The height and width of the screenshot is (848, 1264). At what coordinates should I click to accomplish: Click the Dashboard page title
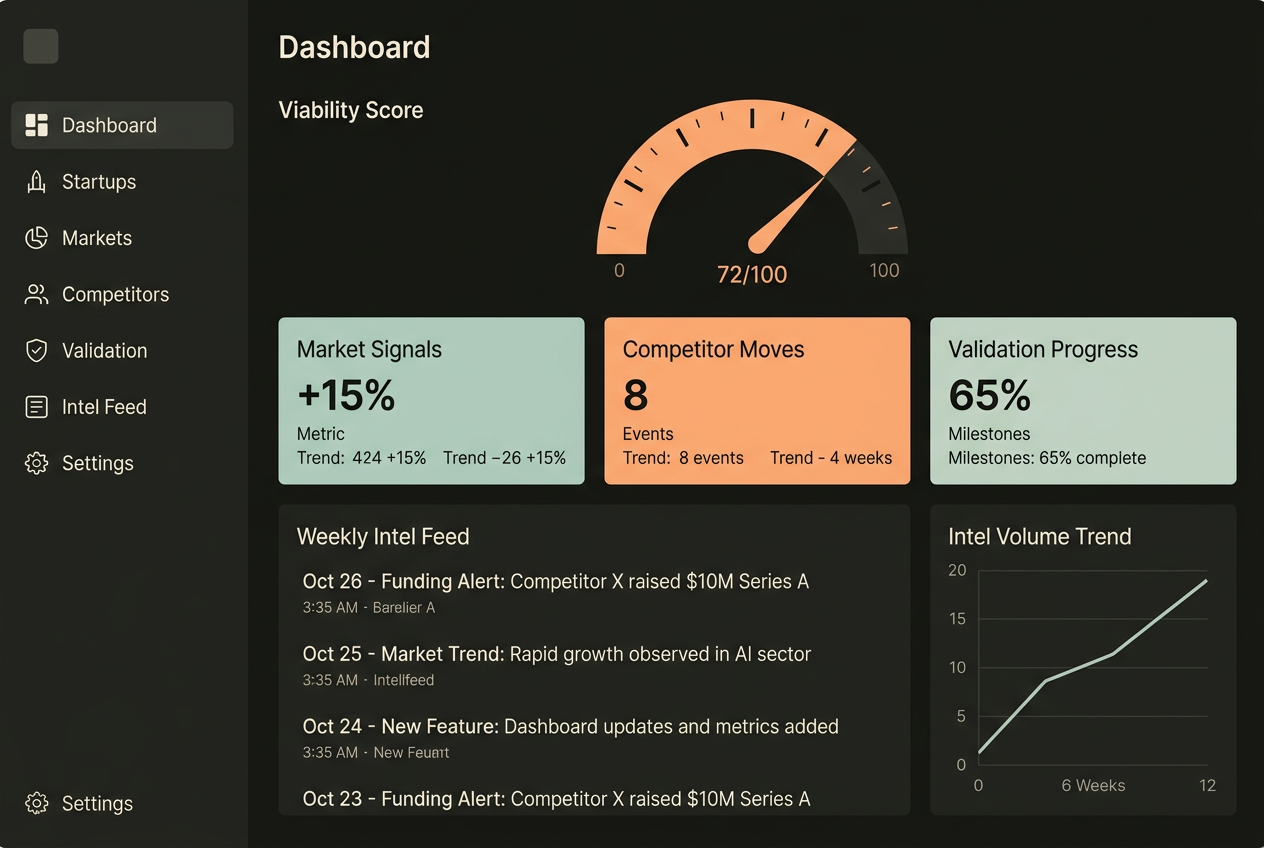tap(354, 47)
